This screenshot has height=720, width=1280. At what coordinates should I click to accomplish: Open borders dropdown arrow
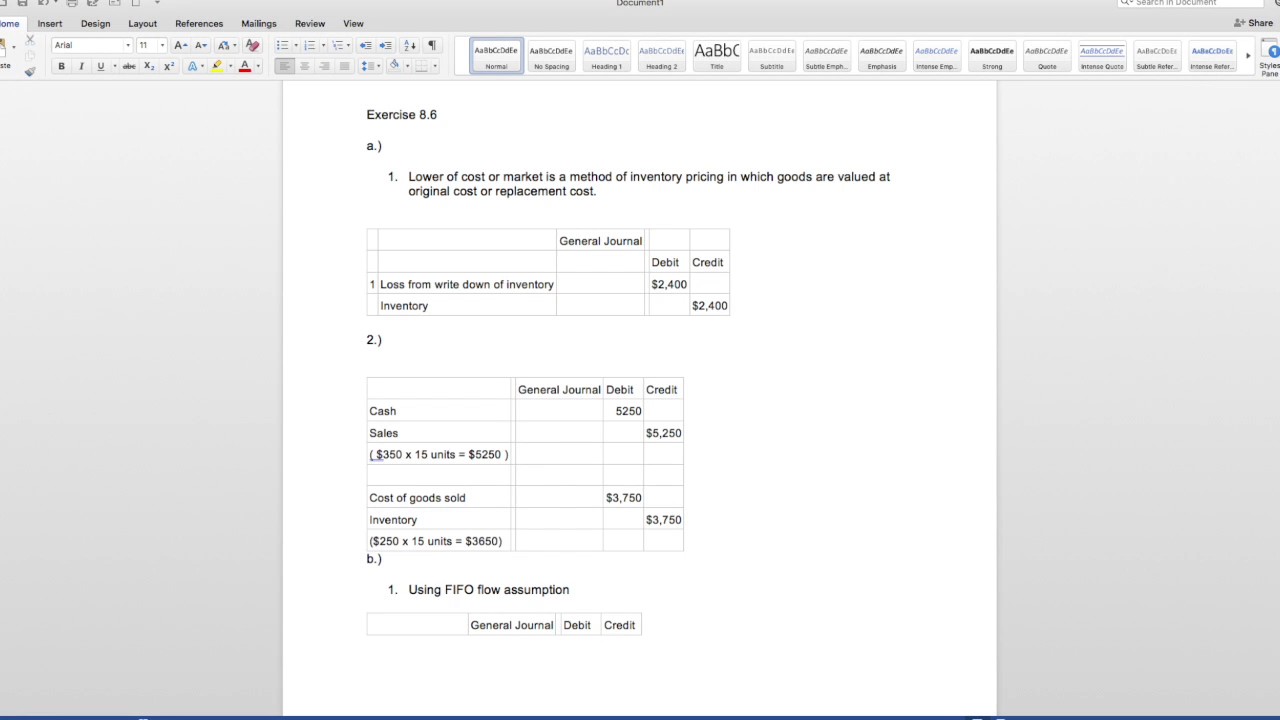tap(434, 66)
